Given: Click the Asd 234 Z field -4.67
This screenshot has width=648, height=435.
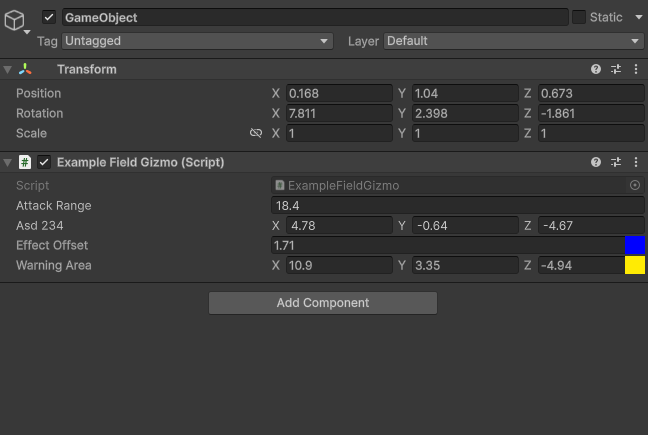Looking at the screenshot, I should pos(591,226).
